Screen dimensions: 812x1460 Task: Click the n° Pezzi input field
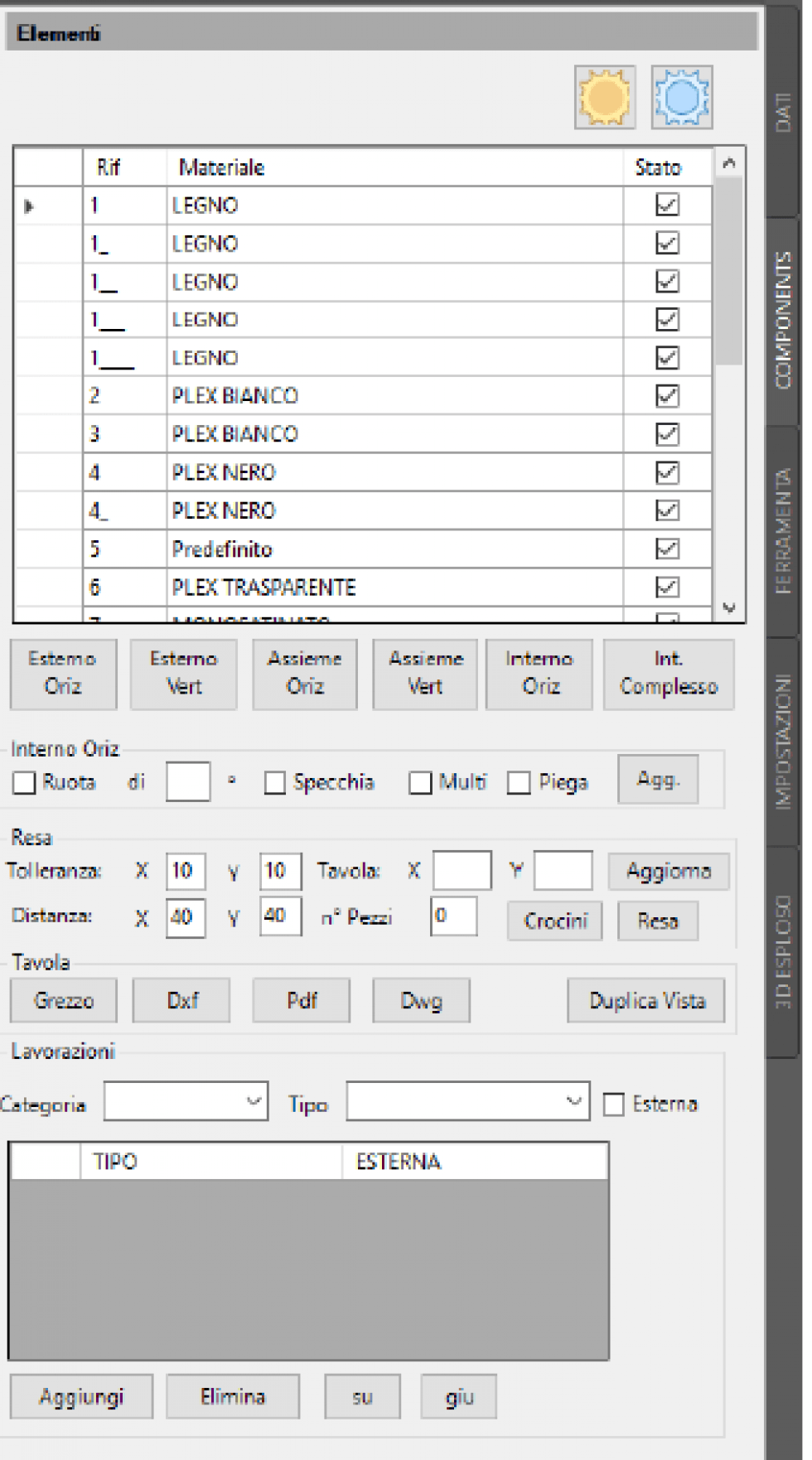[x=453, y=916]
